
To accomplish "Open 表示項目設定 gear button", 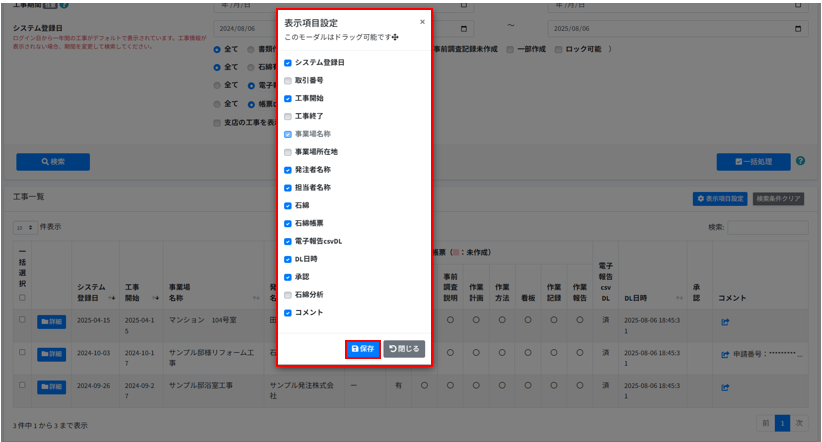I will [720, 199].
